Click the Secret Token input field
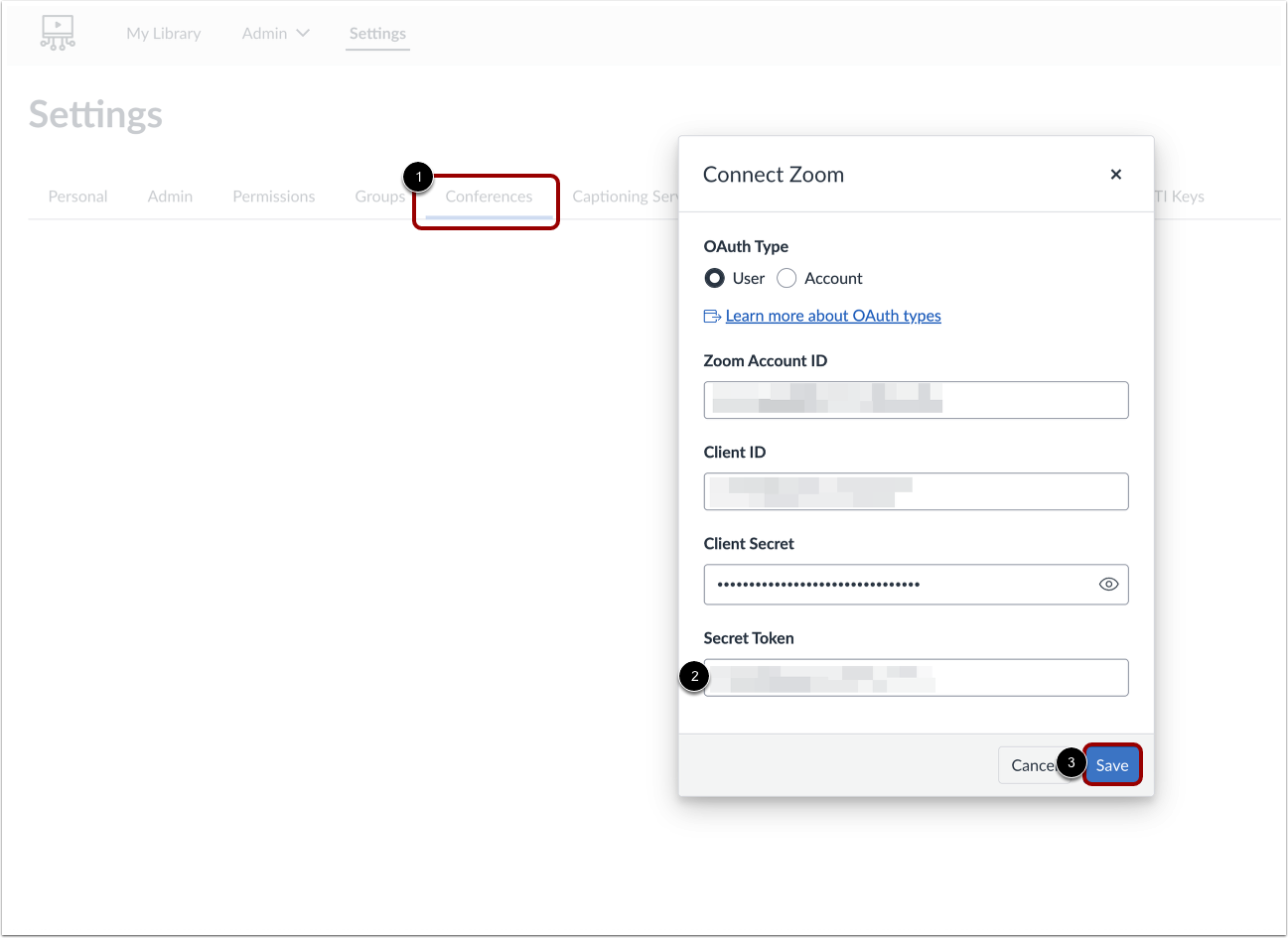This screenshot has width=1288, height=938. (x=916, y=677)
